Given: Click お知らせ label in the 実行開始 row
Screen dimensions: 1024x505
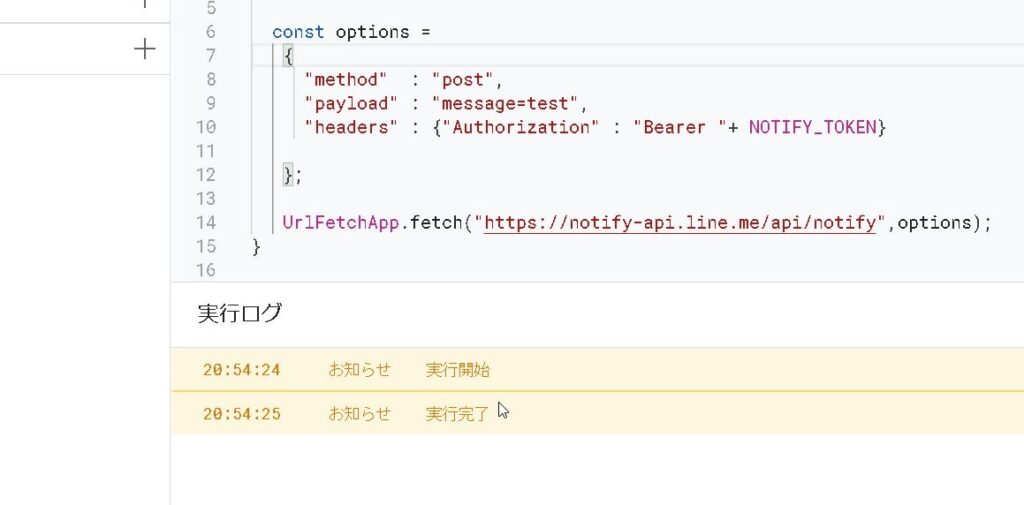Looking at the screenshot, I should click(x=360, y=370).
